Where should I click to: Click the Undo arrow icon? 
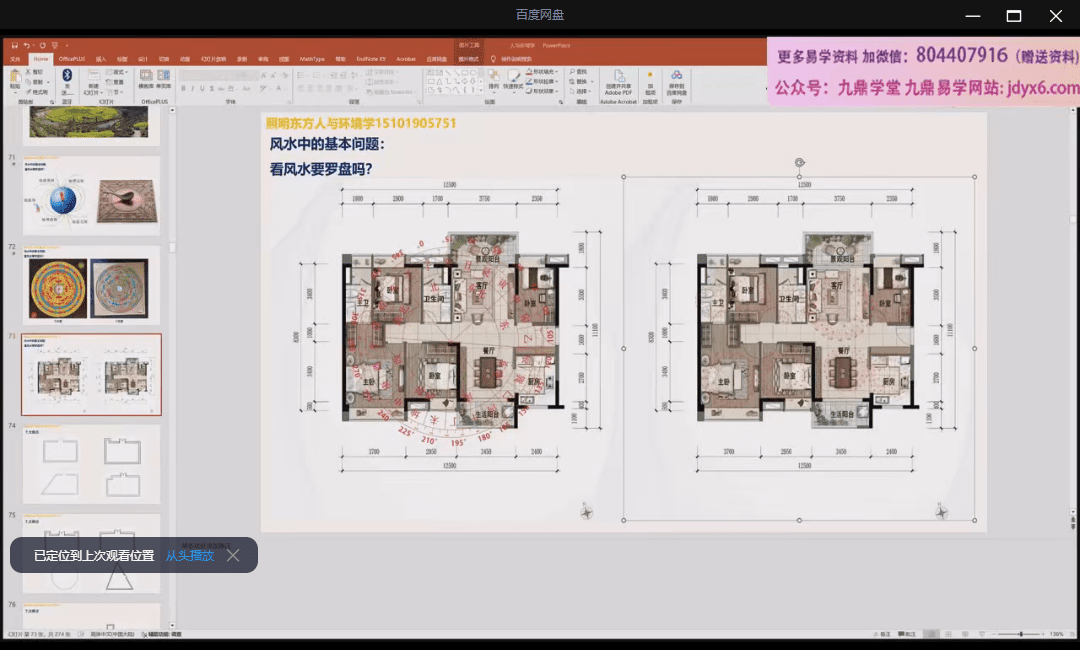pyautogui.click(x=28, y=46)
